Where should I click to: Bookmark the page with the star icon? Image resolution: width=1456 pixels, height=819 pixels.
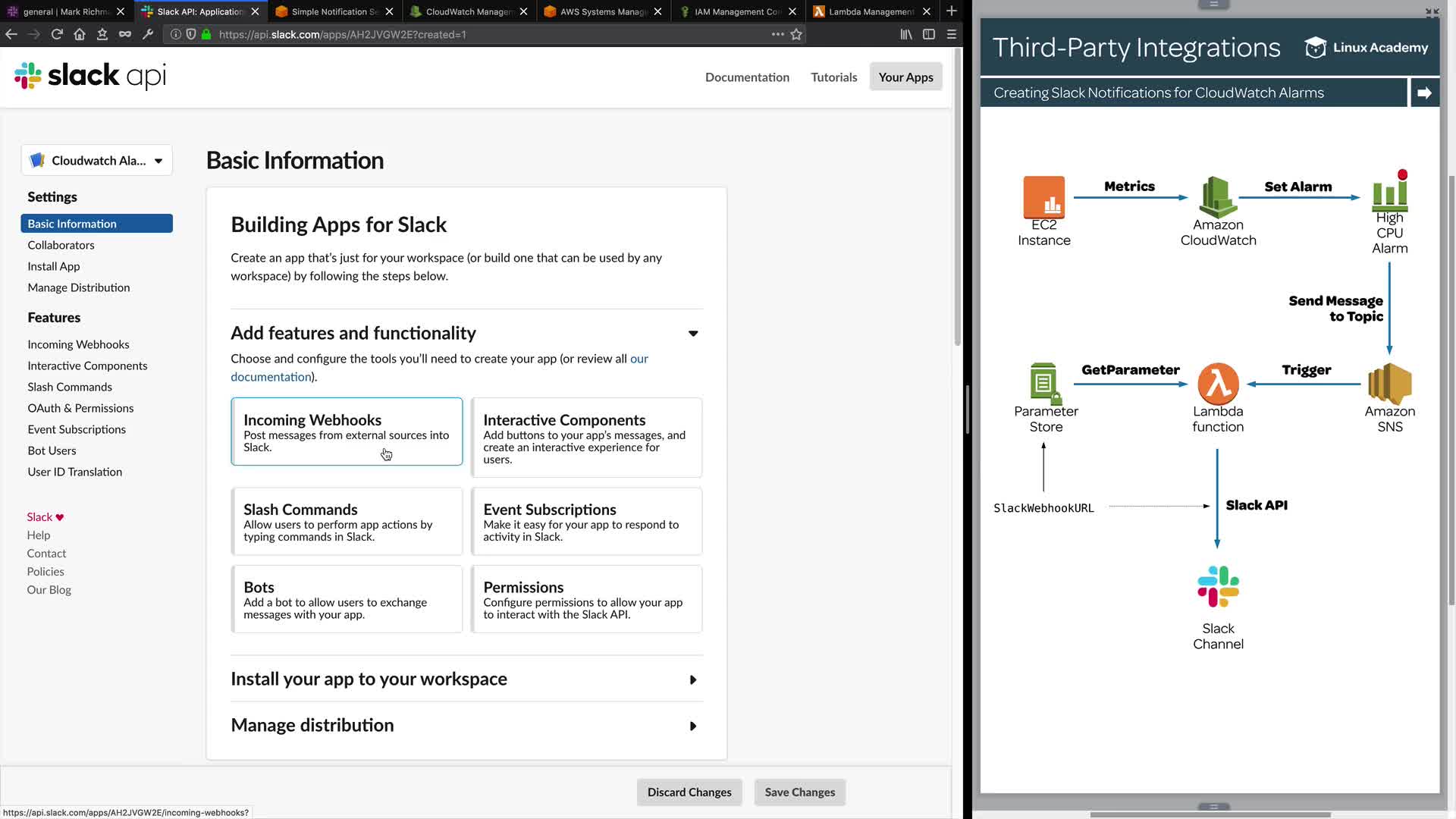tap(796, 34)
